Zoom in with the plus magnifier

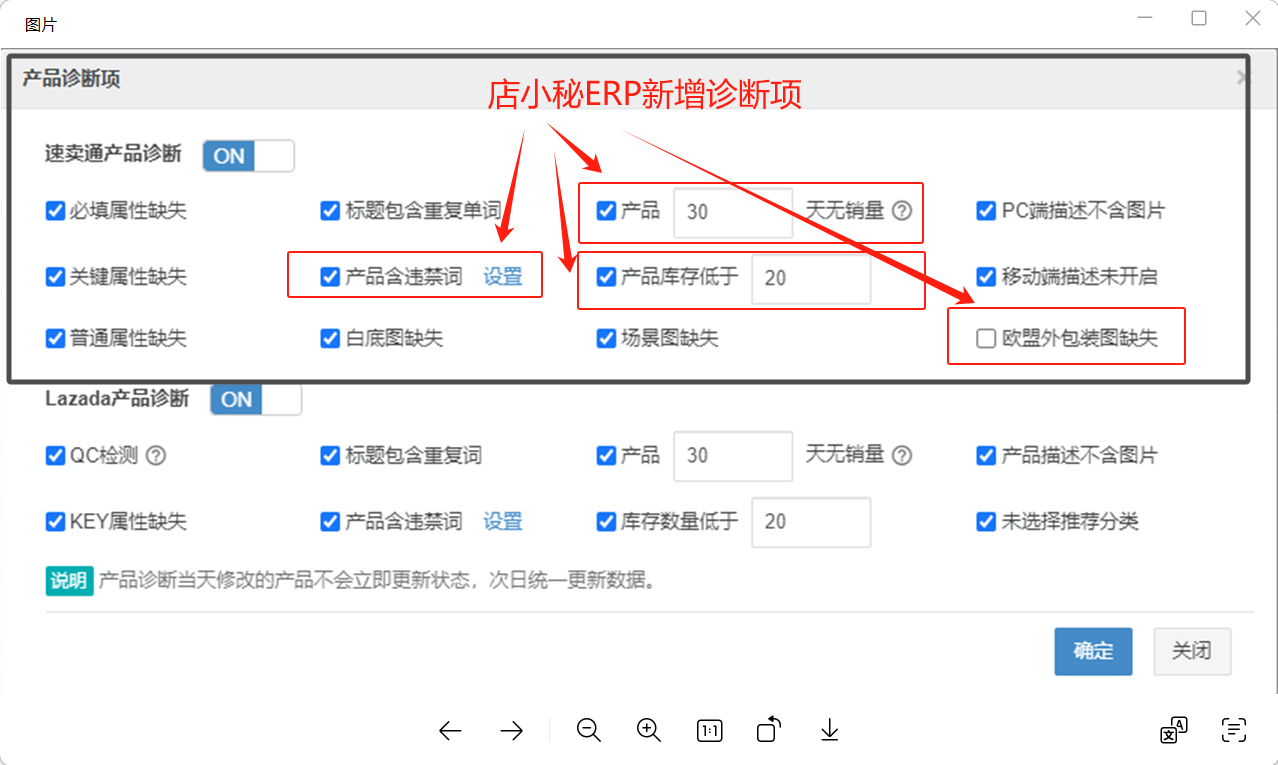649,730
